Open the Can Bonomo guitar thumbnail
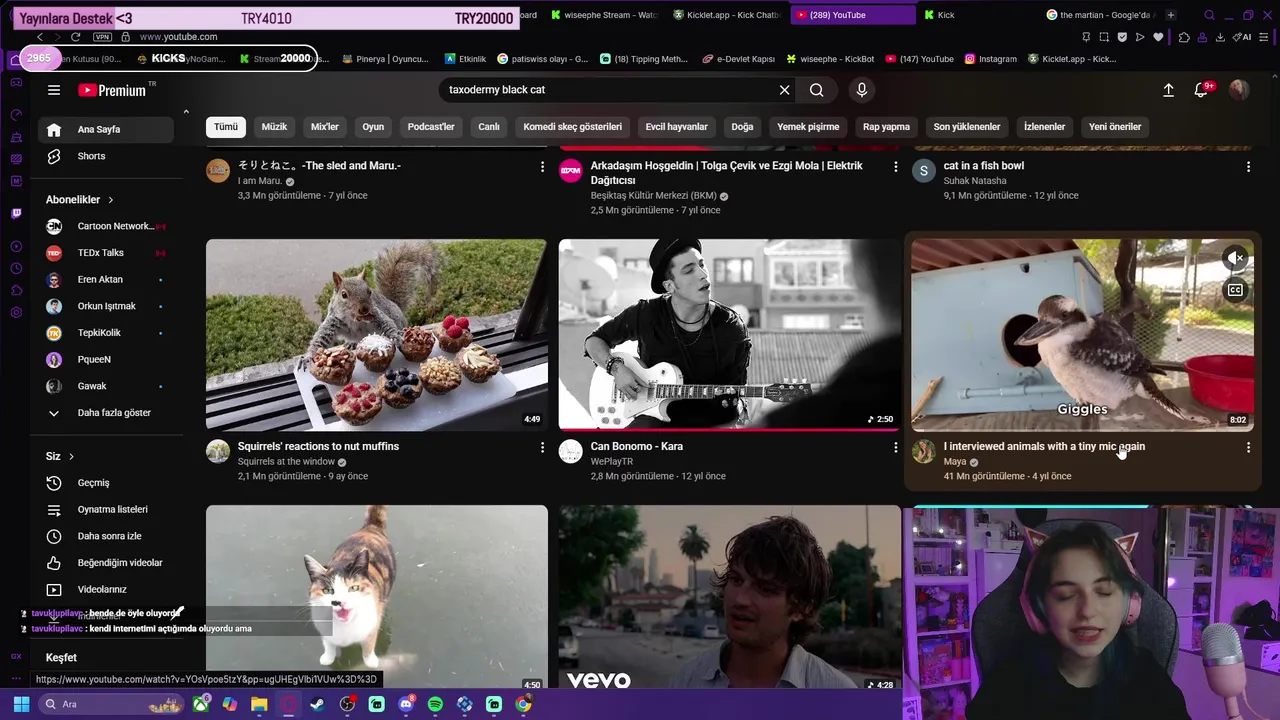This screenshot has height=720, width=1280. tap(730, 335)
